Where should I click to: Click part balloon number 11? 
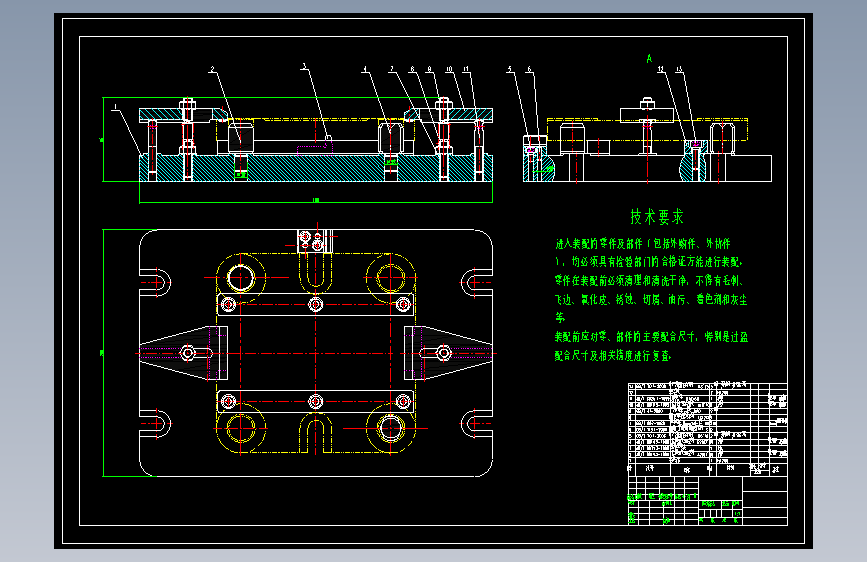point(466,70)
